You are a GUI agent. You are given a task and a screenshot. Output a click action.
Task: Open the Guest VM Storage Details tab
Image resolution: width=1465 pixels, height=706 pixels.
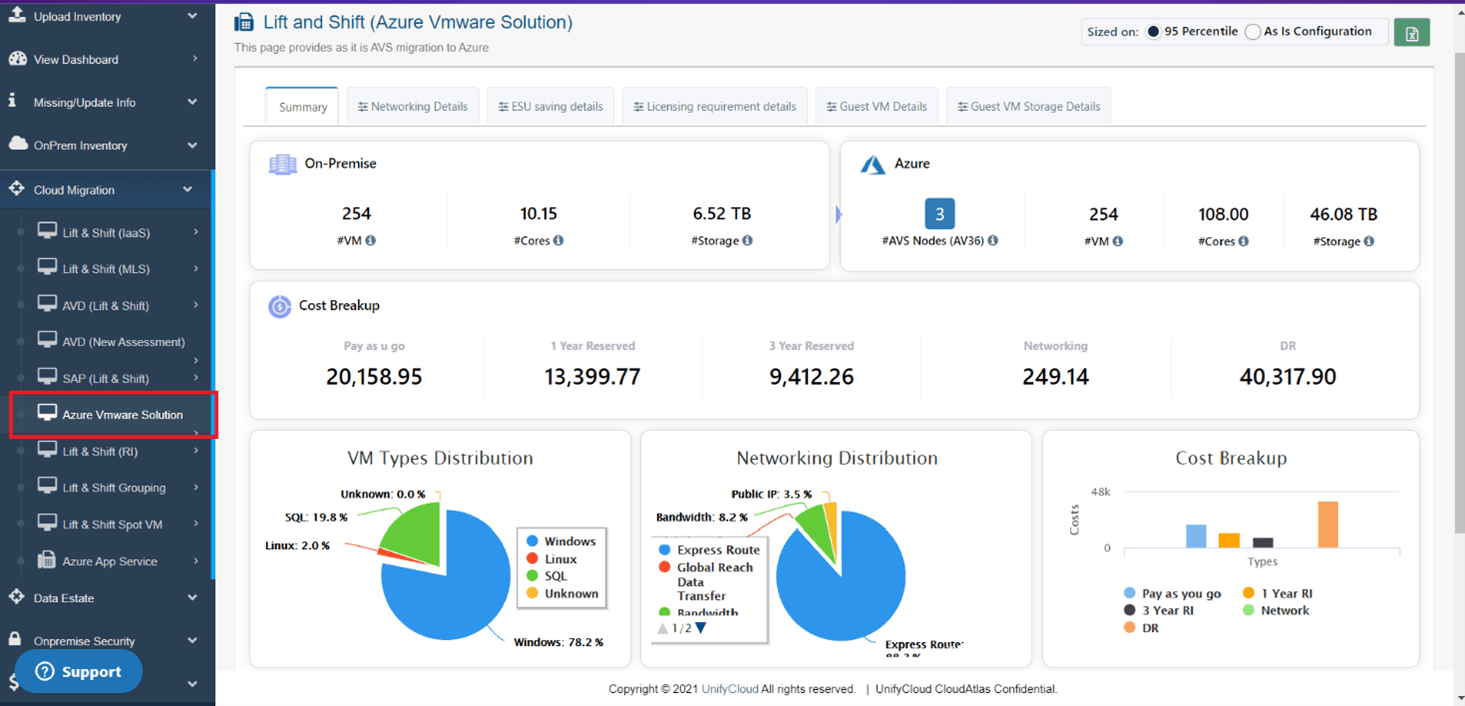pos(1029,106)
